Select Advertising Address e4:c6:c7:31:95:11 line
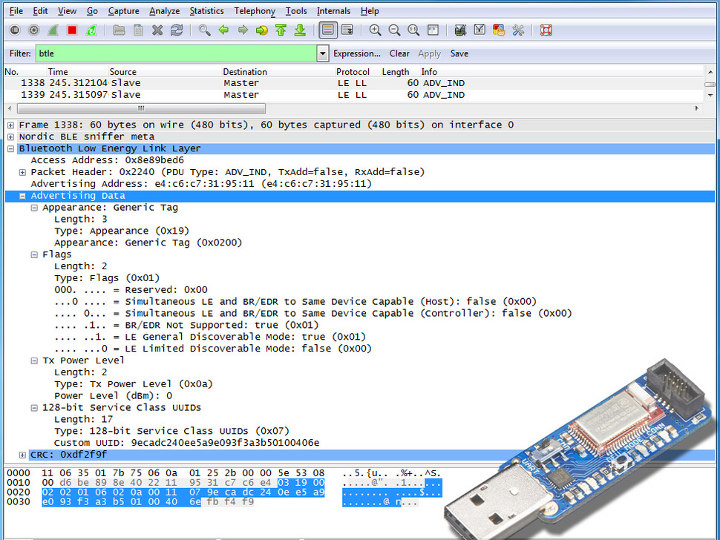This screenshot has height=540, width=720. 201,184
